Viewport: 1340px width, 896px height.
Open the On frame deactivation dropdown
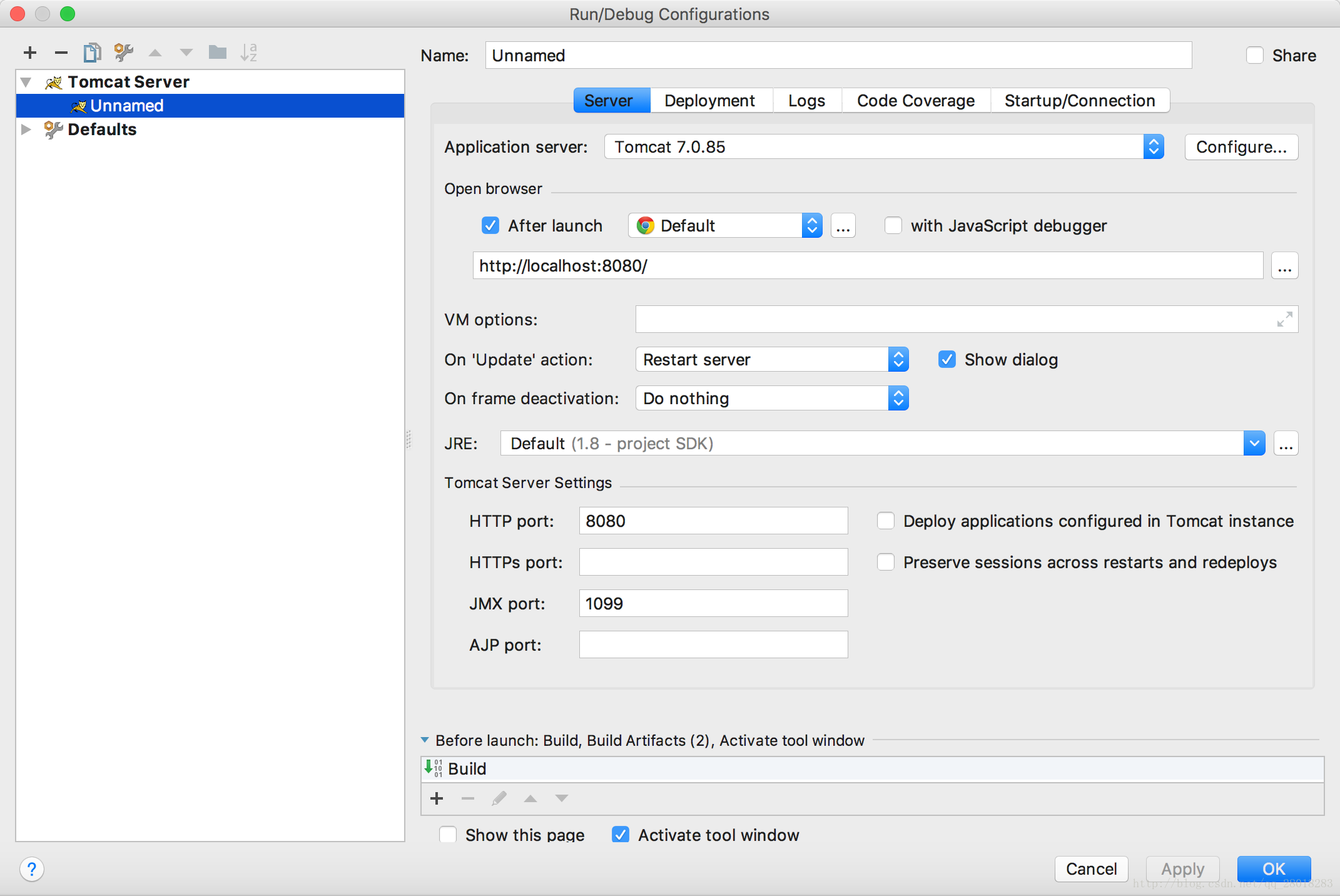pos(772,399)
